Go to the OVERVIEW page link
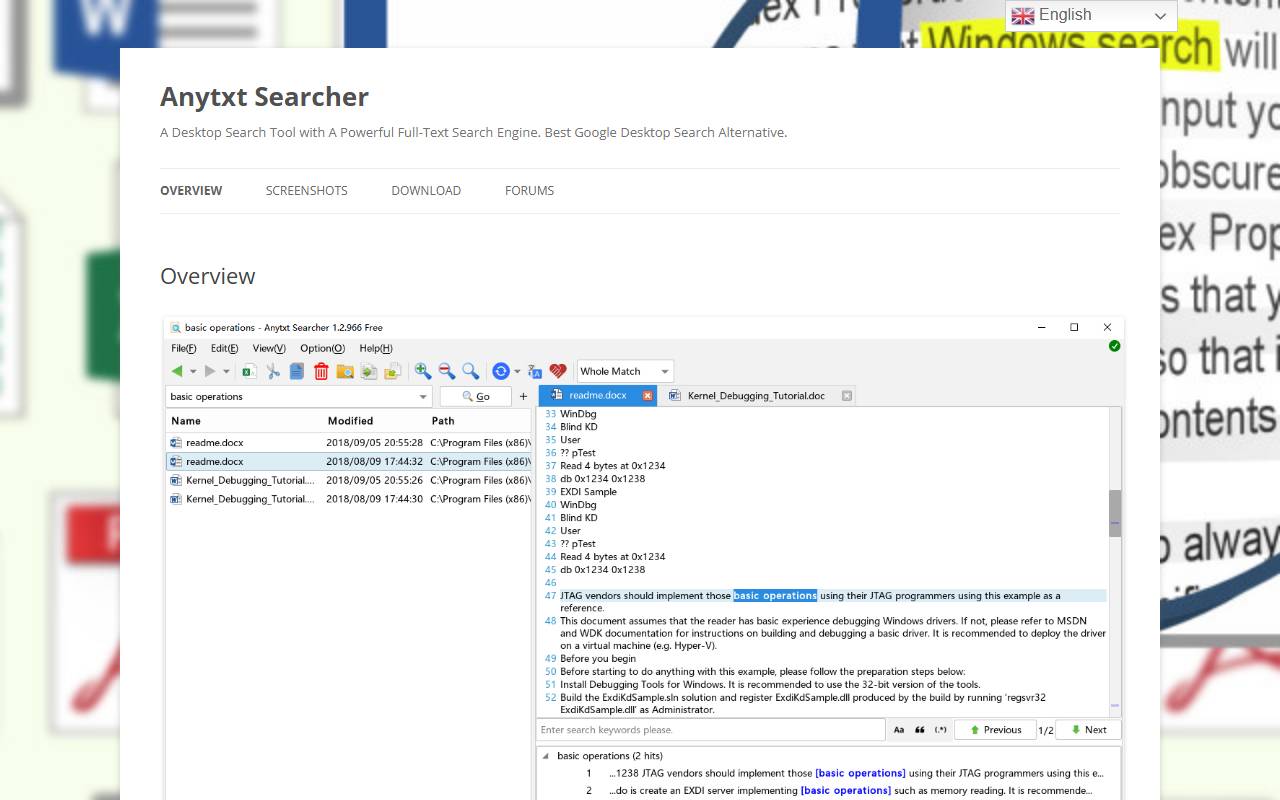 [191, 191]
